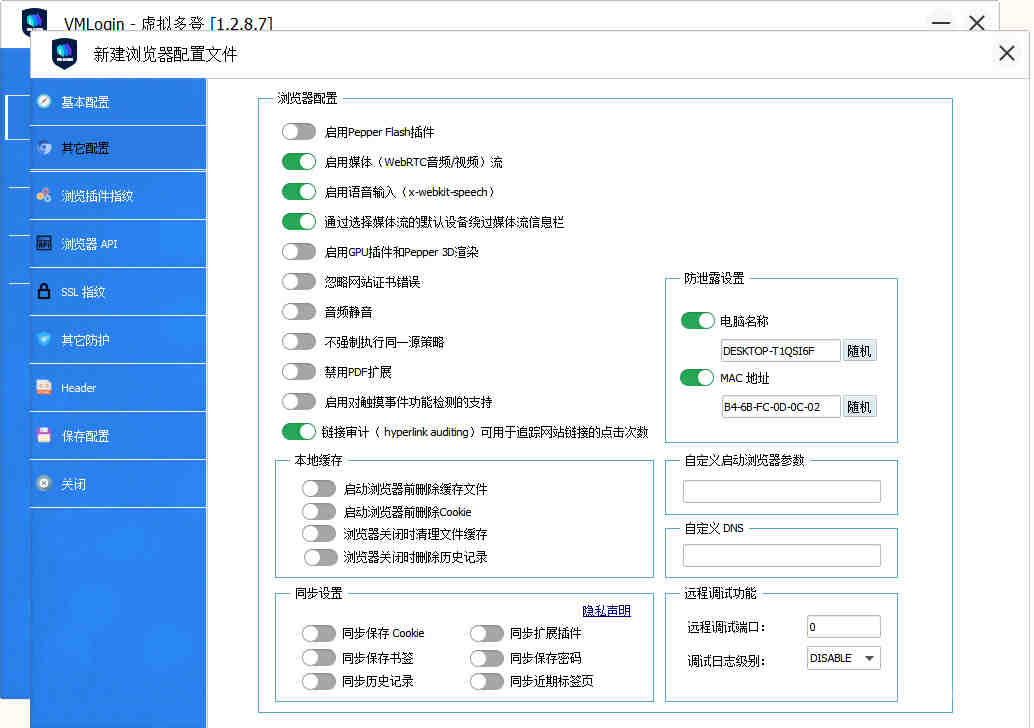The height and width of the screenshot is (728, 1034).
Task: Disable WebRTC media stream toggle
Action: [299, 162]
